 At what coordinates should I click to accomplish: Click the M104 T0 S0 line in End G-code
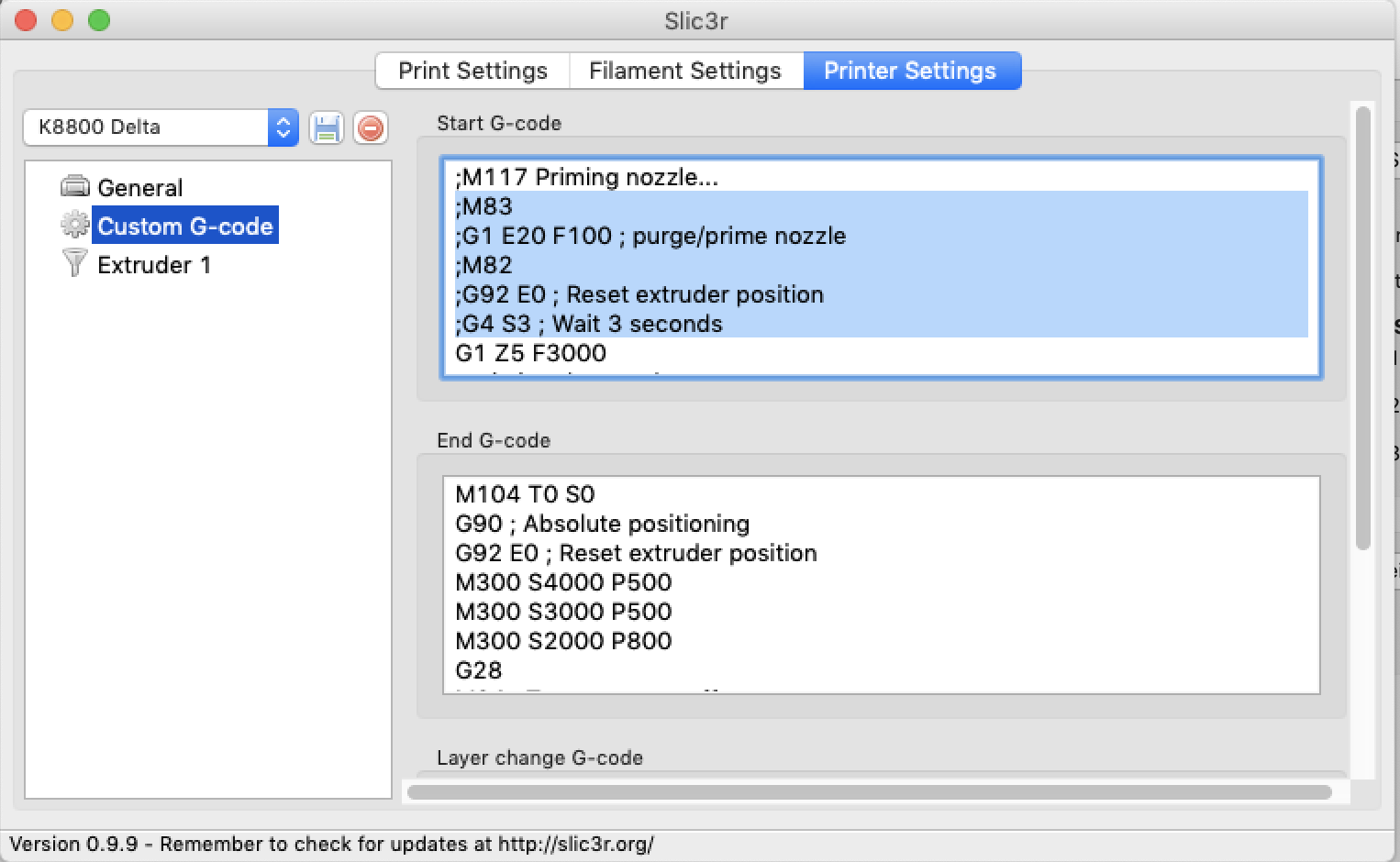pyautogui.click(x=525, y=494)
